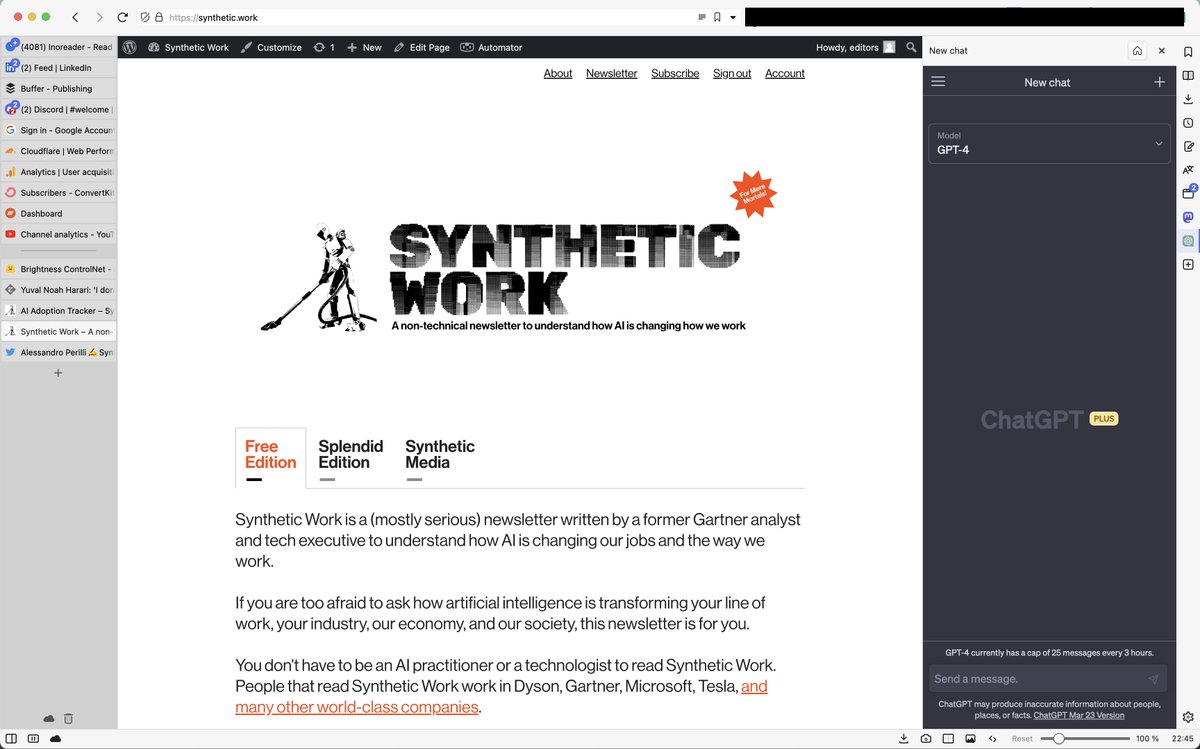
Task: Open Customize in WordPress admin bar
Action: (x=271, y=47)
